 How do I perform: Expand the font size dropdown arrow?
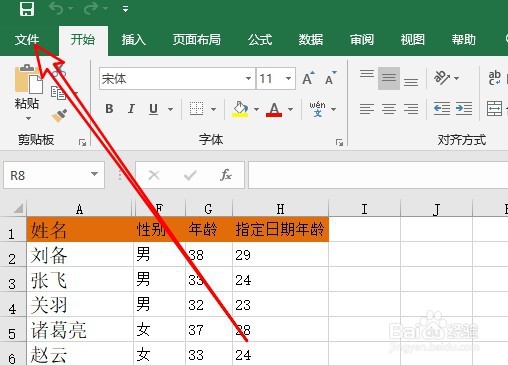288,79
